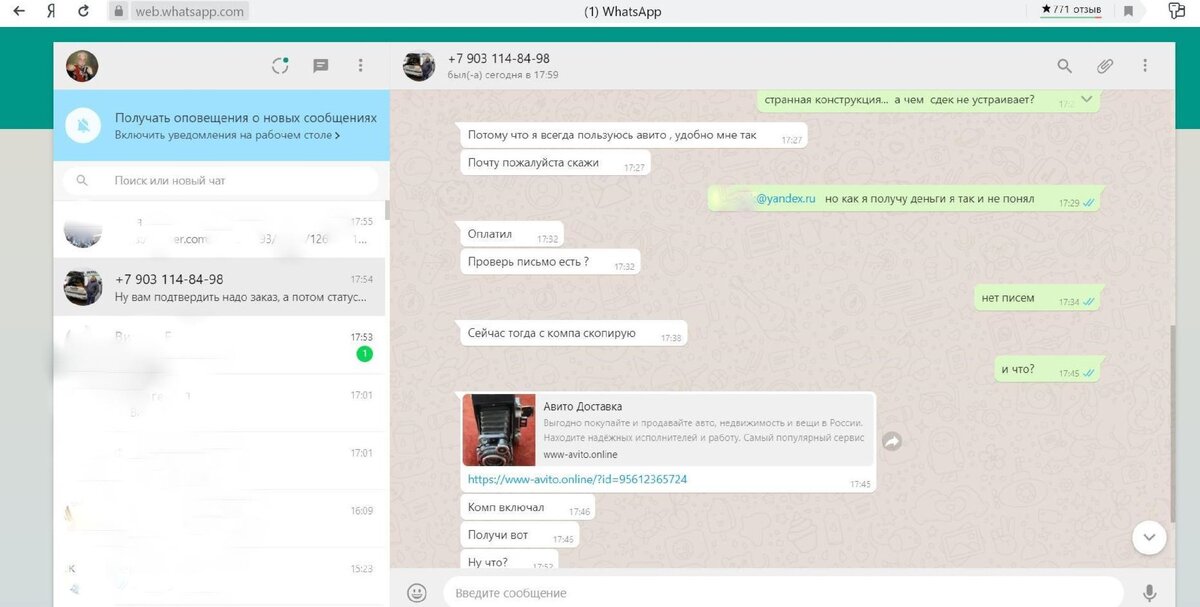Open the site reviews rating badge

point(1071,10)
